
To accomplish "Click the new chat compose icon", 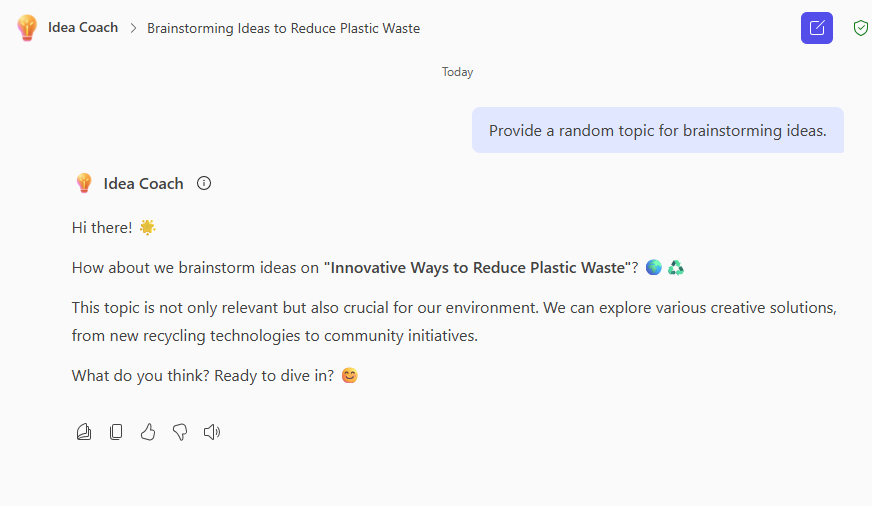I will (x=817, y=28).
